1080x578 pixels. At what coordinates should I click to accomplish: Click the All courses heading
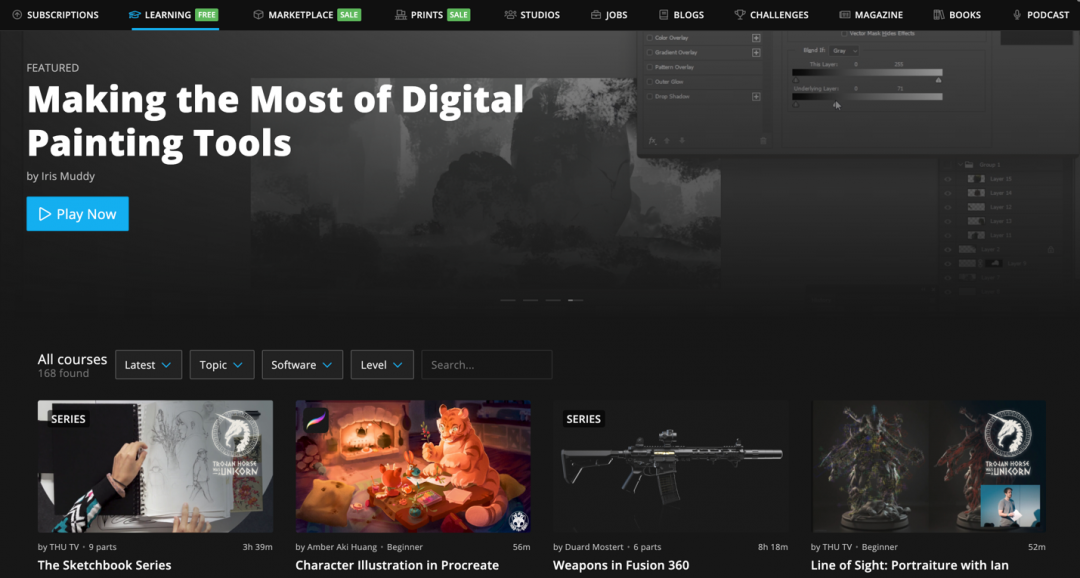pos(72,359)
